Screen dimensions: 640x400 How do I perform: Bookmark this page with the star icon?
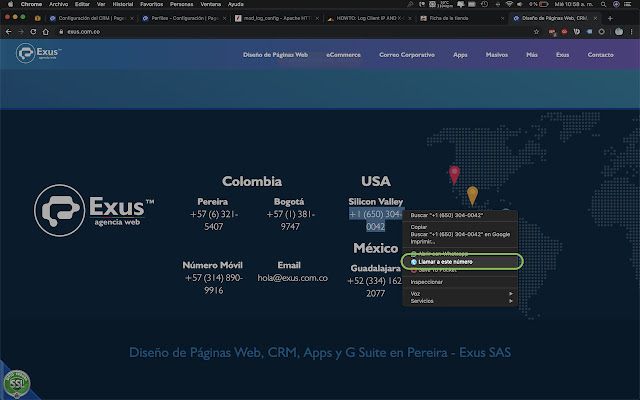pos(536,31)
